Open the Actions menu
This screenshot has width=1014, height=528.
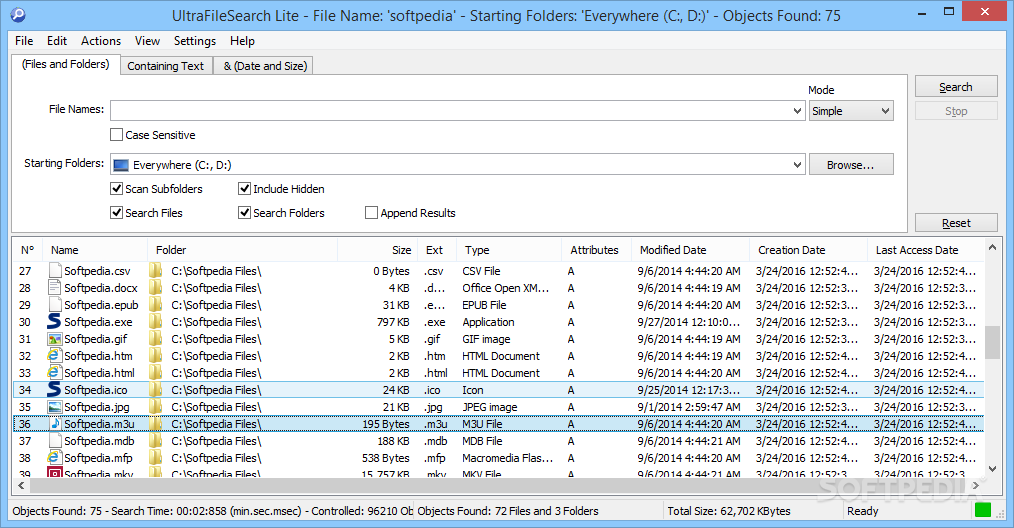101,41
